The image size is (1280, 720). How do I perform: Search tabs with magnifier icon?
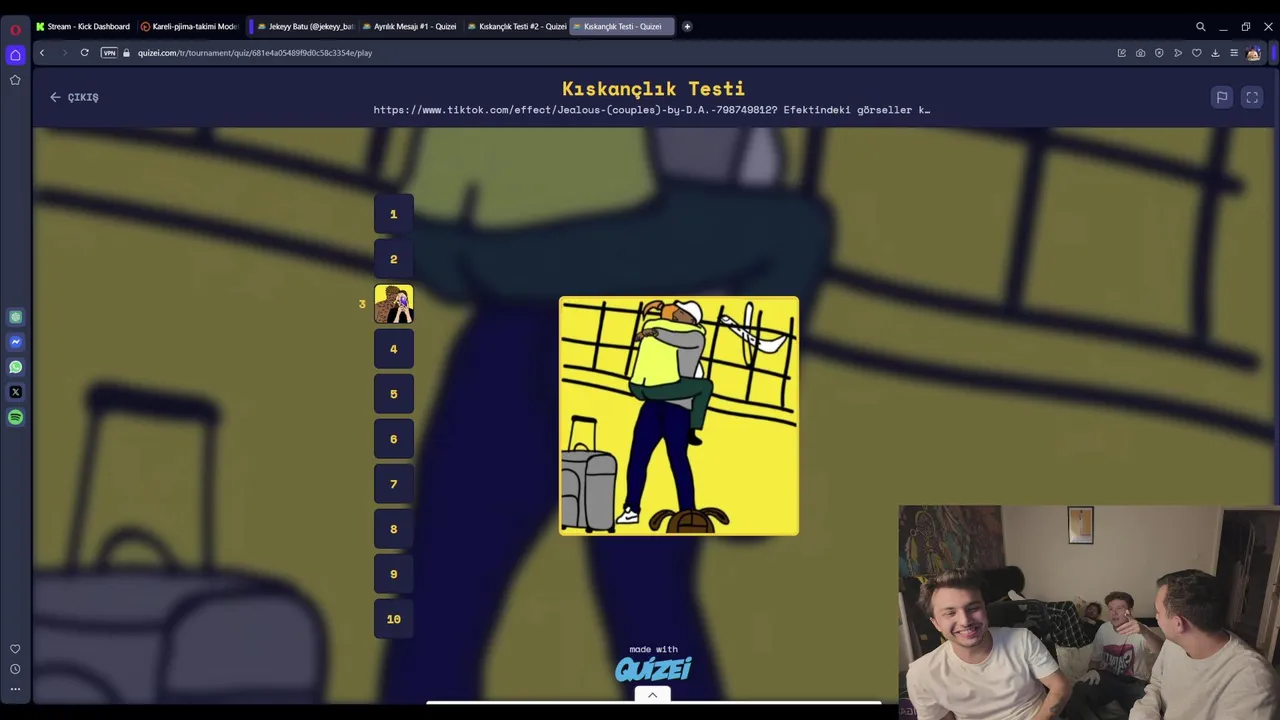pyautogui.click(x=1201, y=27)
